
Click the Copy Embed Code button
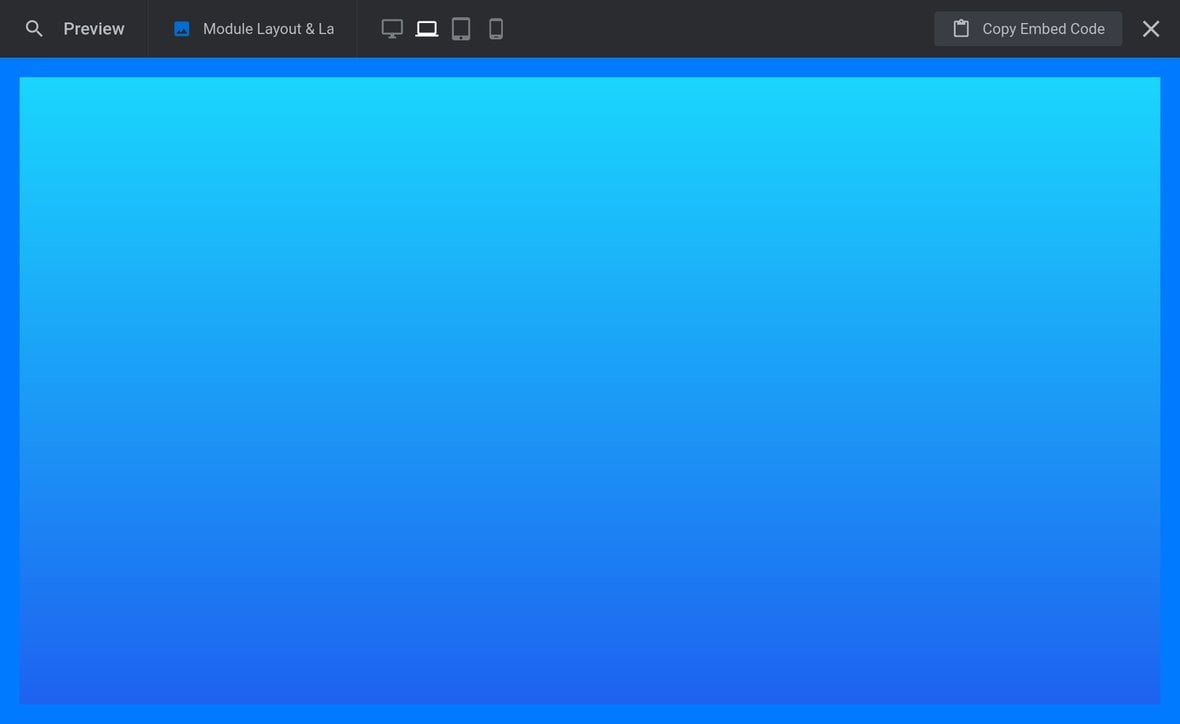[1028, 29]
